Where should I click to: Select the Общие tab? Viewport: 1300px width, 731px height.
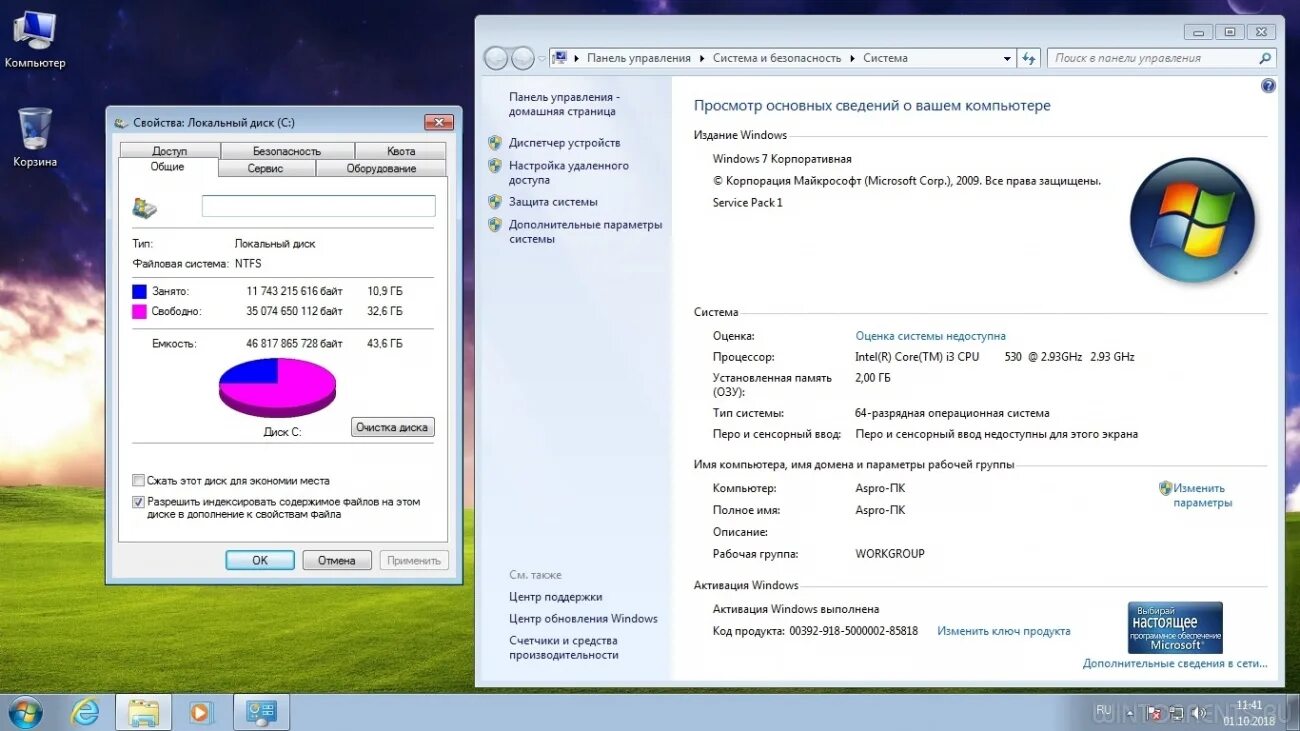167,167
